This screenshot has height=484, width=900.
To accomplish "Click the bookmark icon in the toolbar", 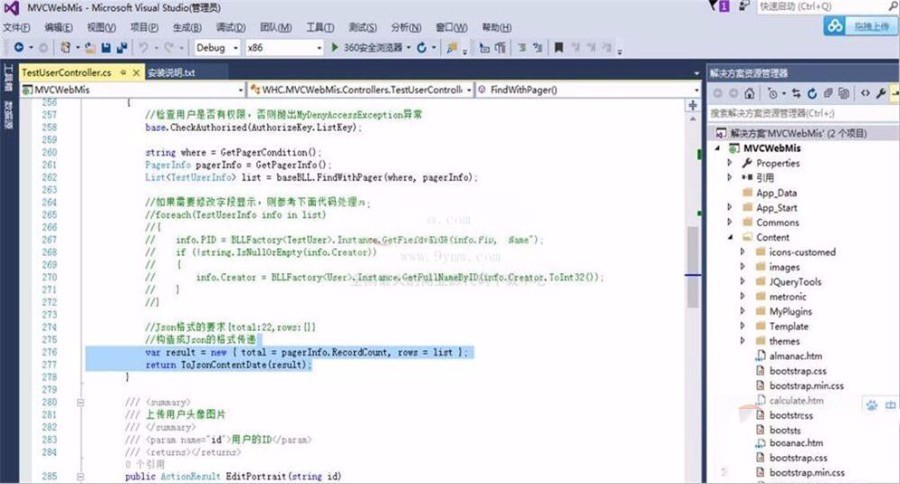I will (x=558, y=48).
